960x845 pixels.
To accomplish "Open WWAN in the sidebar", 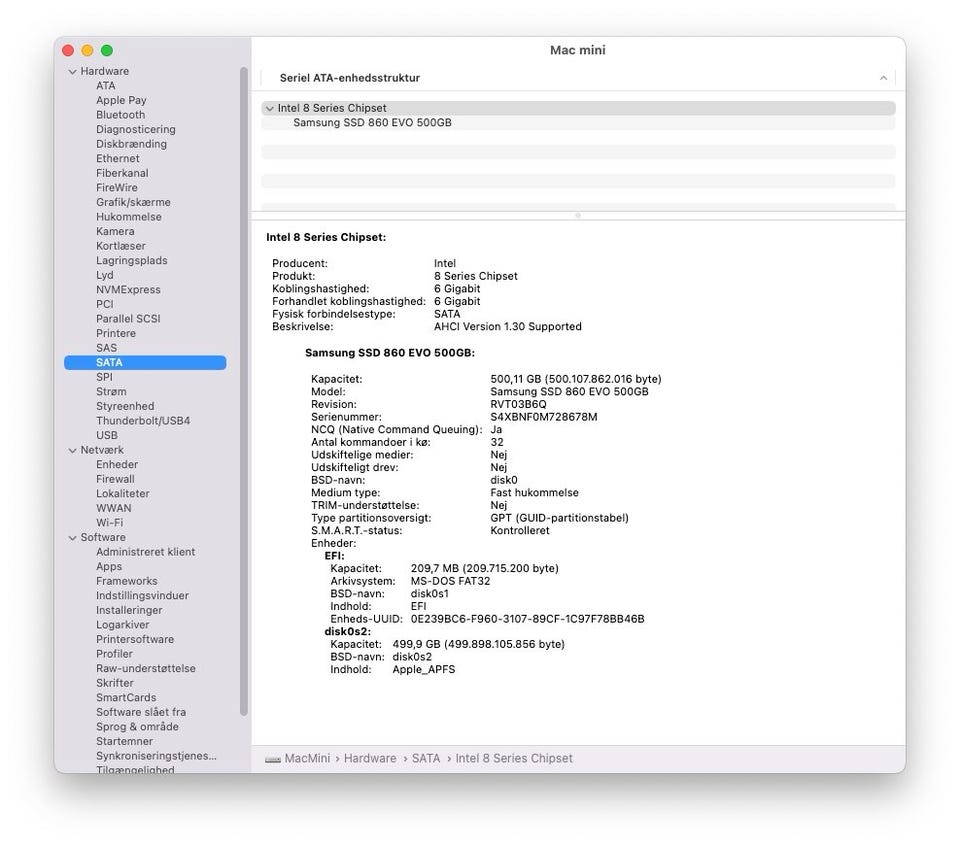I will [x=113, y=508].
